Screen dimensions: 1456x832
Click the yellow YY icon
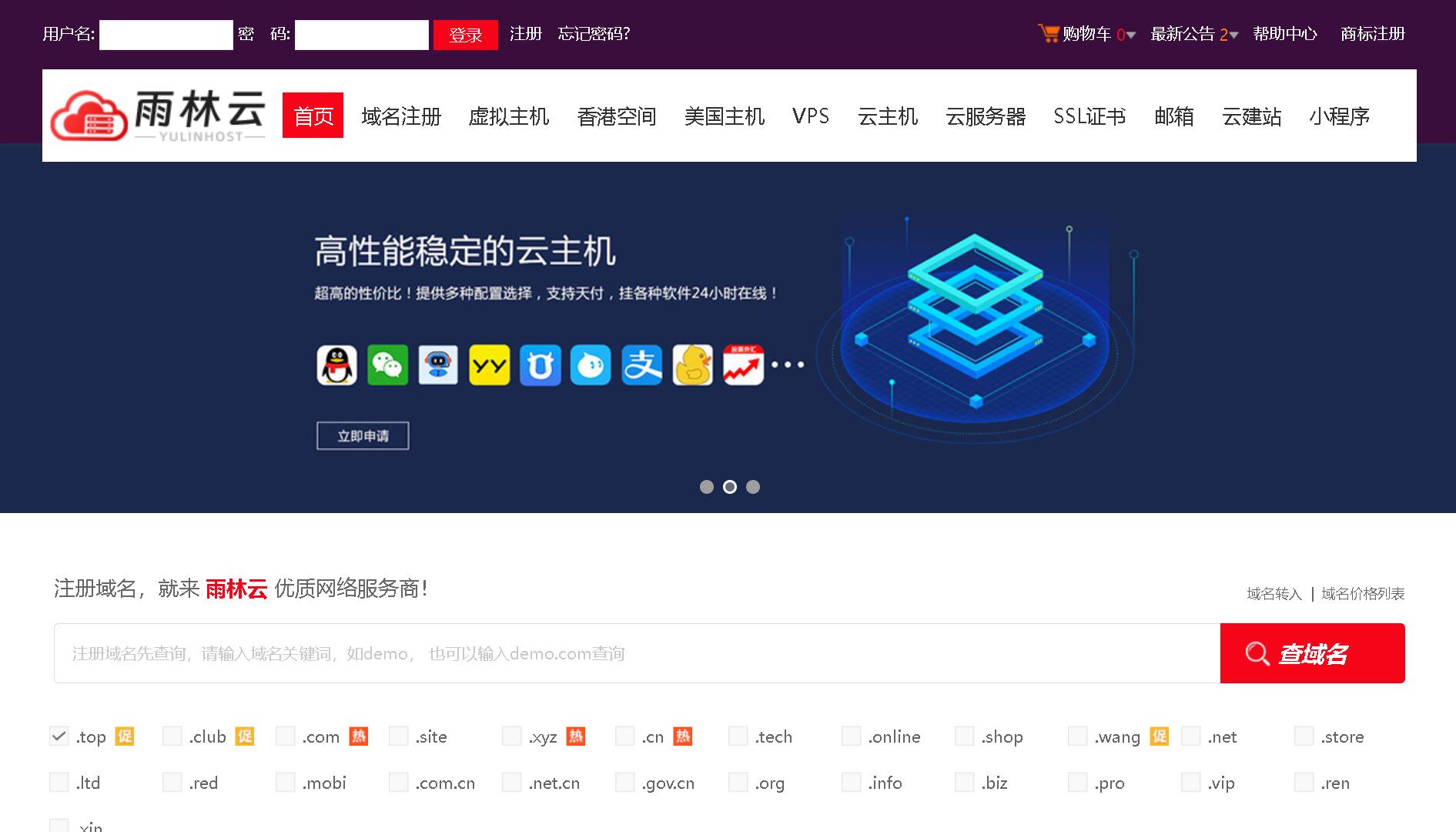tap(489, 365)
